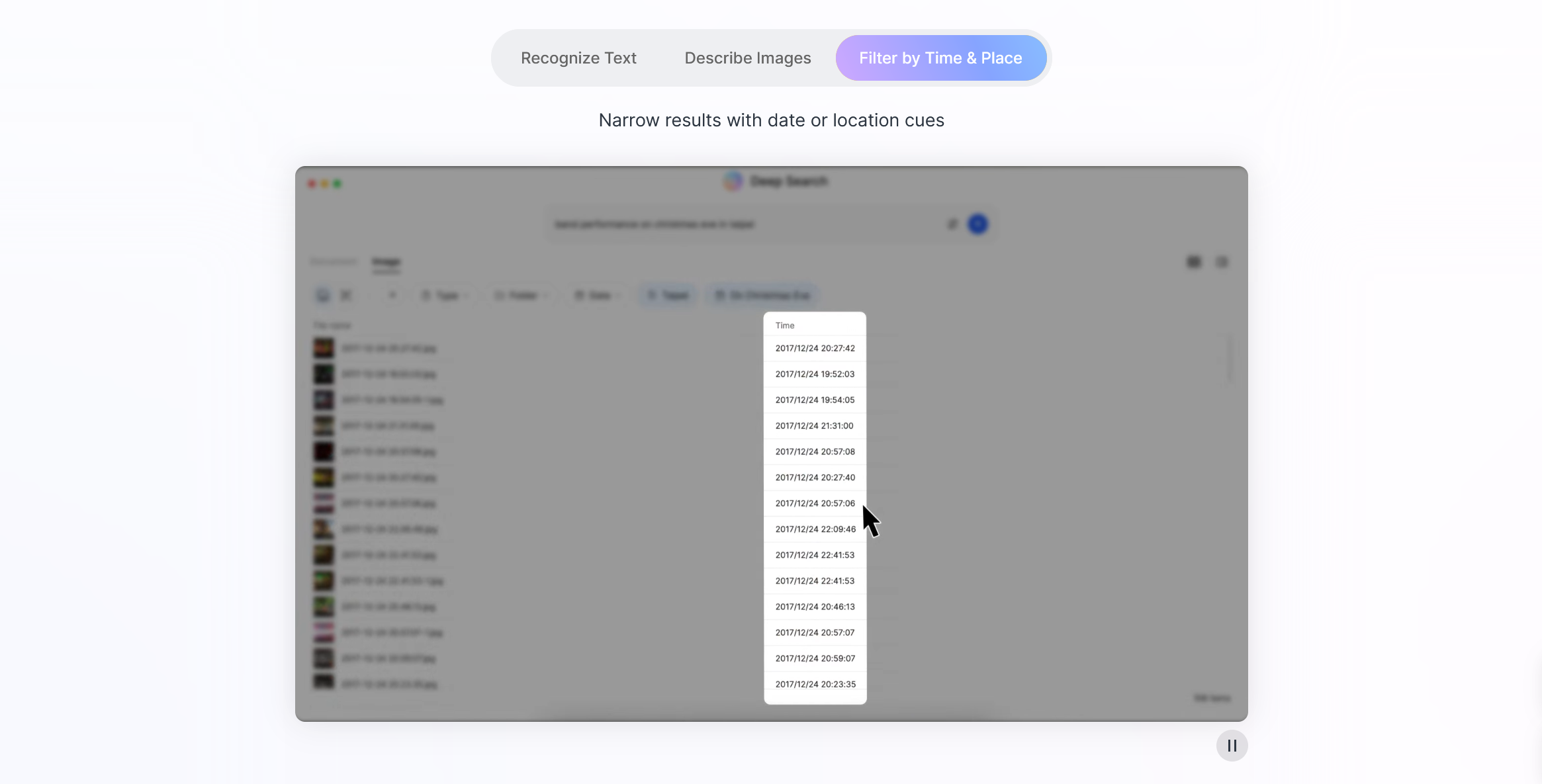Switch to list view layout icon
Screen dimensions: 1542x784
tap(1222, 262)
